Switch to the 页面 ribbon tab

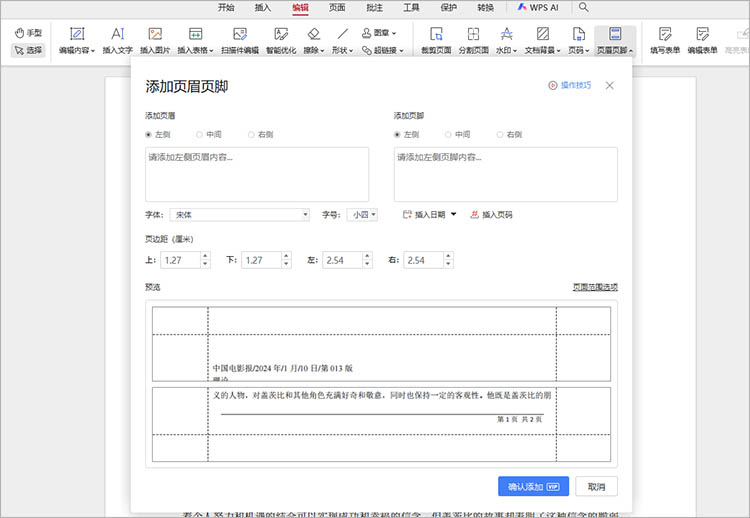point(337,7)
